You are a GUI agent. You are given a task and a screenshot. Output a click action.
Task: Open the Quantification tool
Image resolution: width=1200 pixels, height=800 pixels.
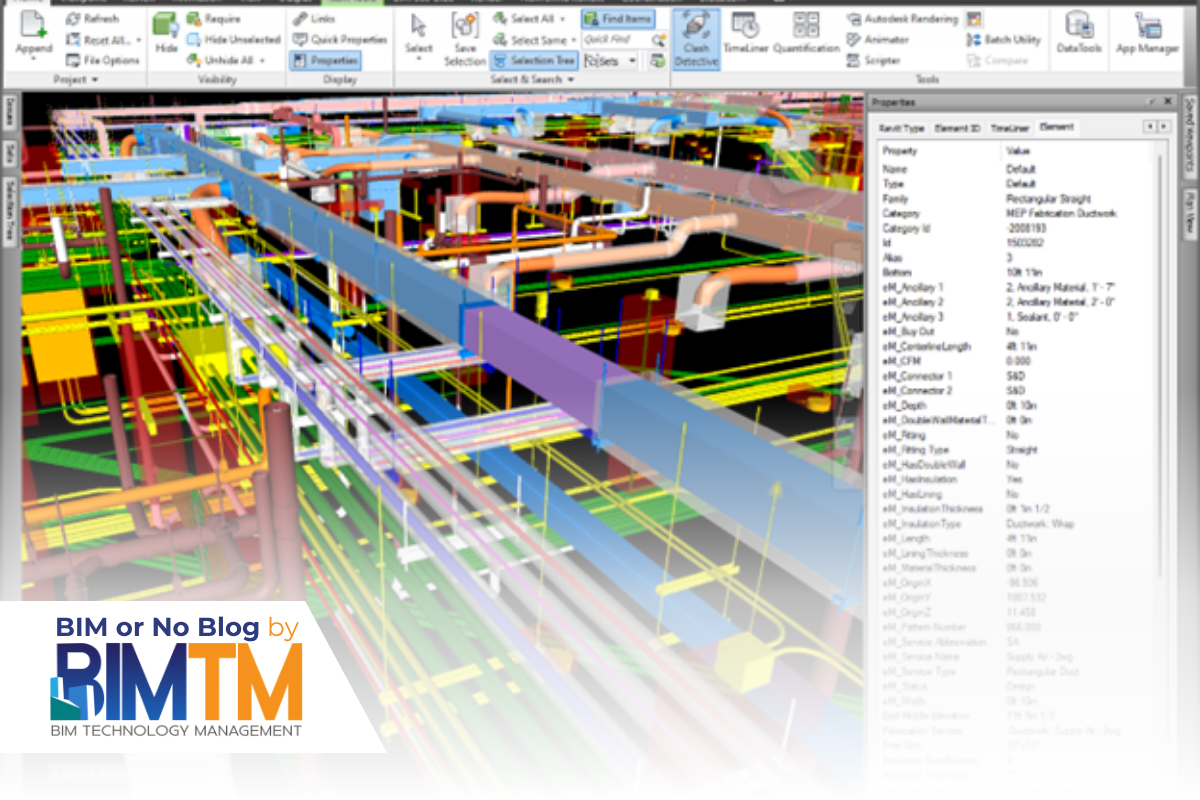click(806, 34)
